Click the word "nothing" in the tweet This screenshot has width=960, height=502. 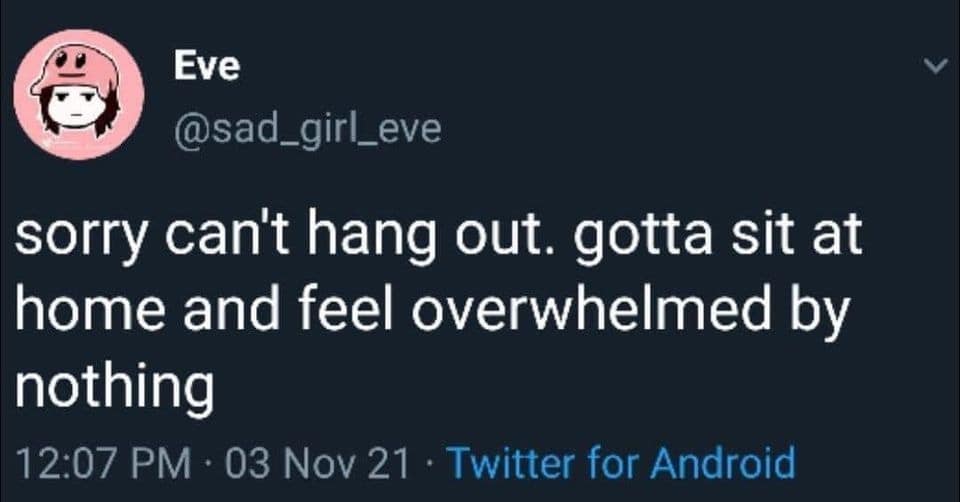(x=114, y=386)
